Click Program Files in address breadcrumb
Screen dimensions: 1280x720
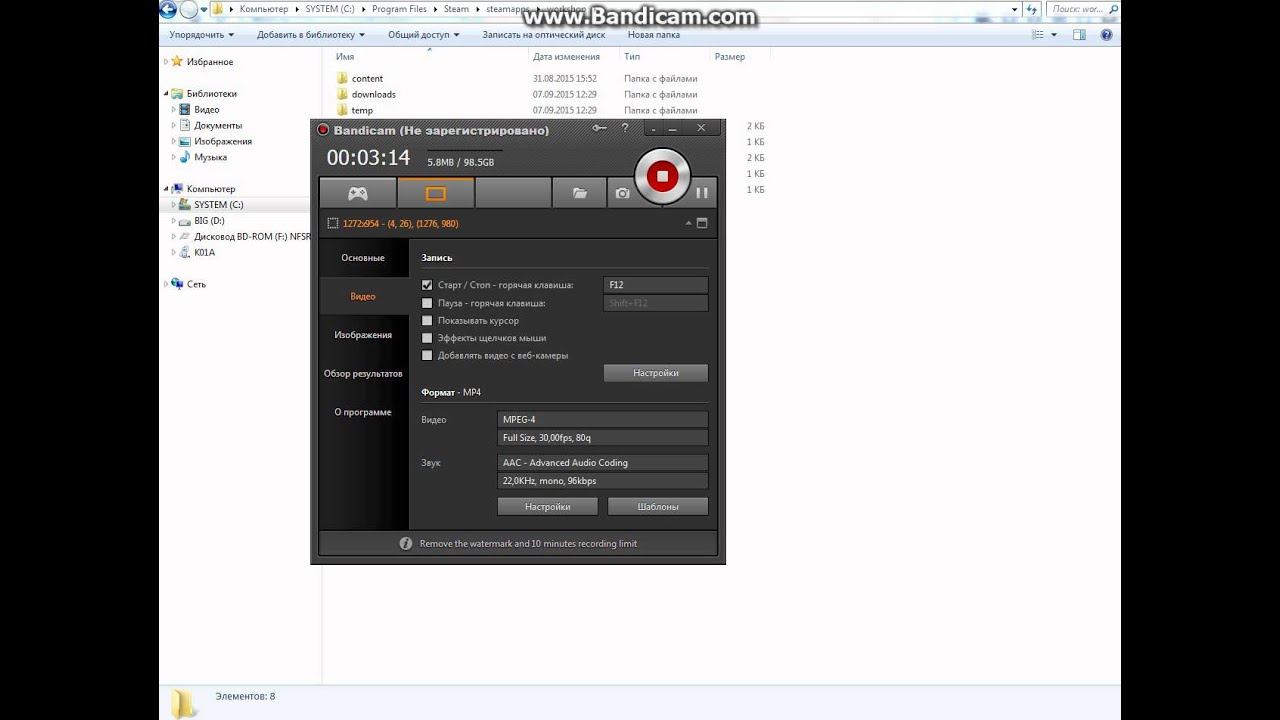tap(399, 9)
